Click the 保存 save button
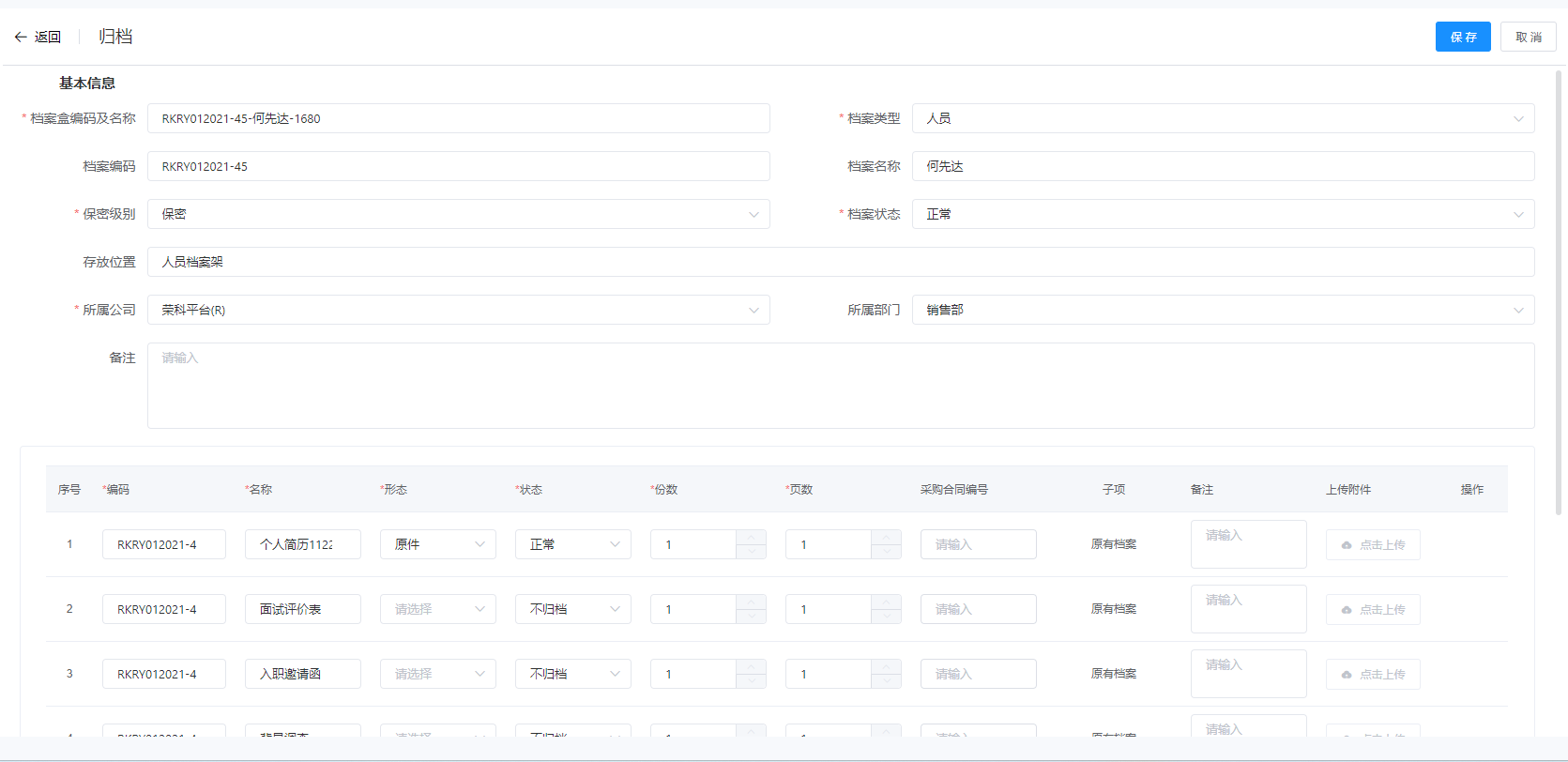The image size is (1568, 762). (x=1462, y=37)
